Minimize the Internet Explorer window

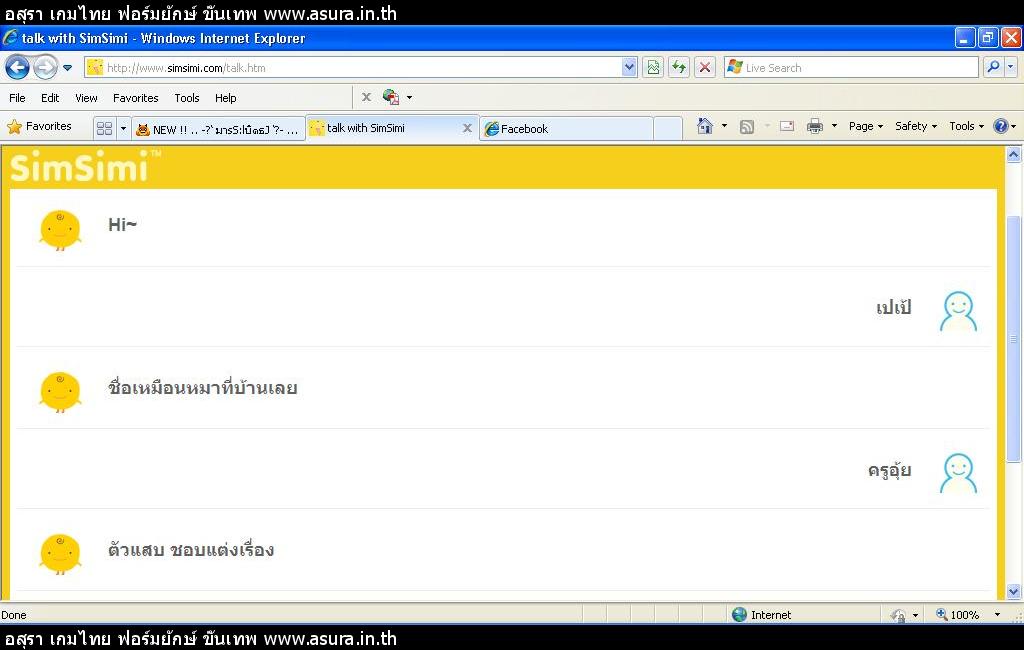click(965, 38)
